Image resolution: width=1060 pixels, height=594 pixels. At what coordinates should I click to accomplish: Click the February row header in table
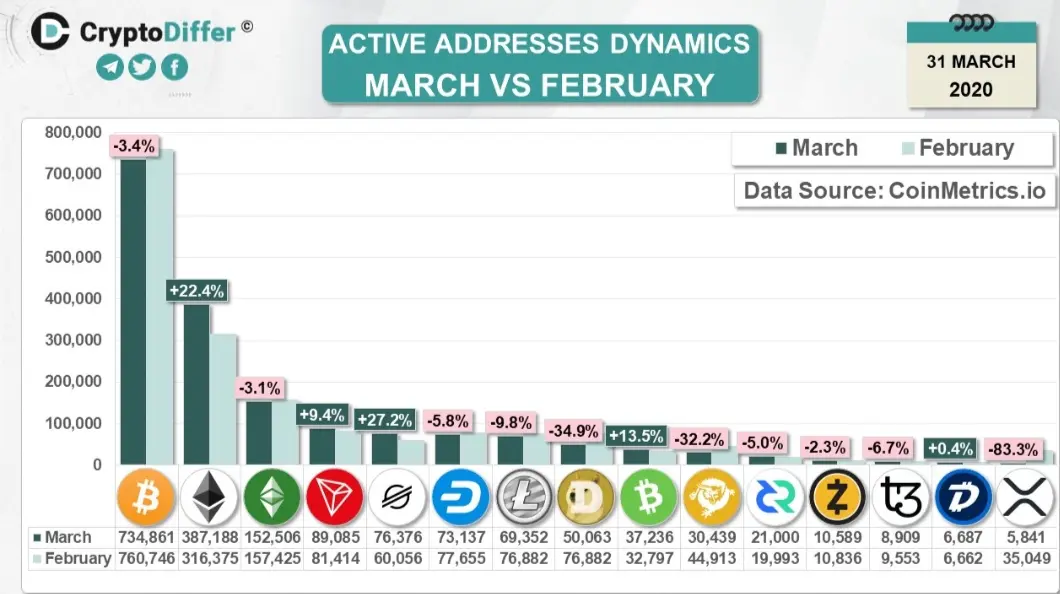pos(72,559)
